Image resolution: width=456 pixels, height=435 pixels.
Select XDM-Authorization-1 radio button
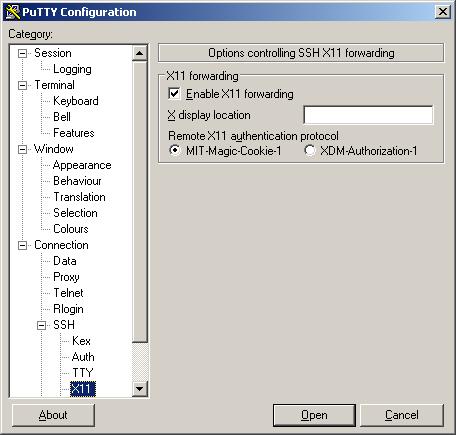tap(310, 150)
